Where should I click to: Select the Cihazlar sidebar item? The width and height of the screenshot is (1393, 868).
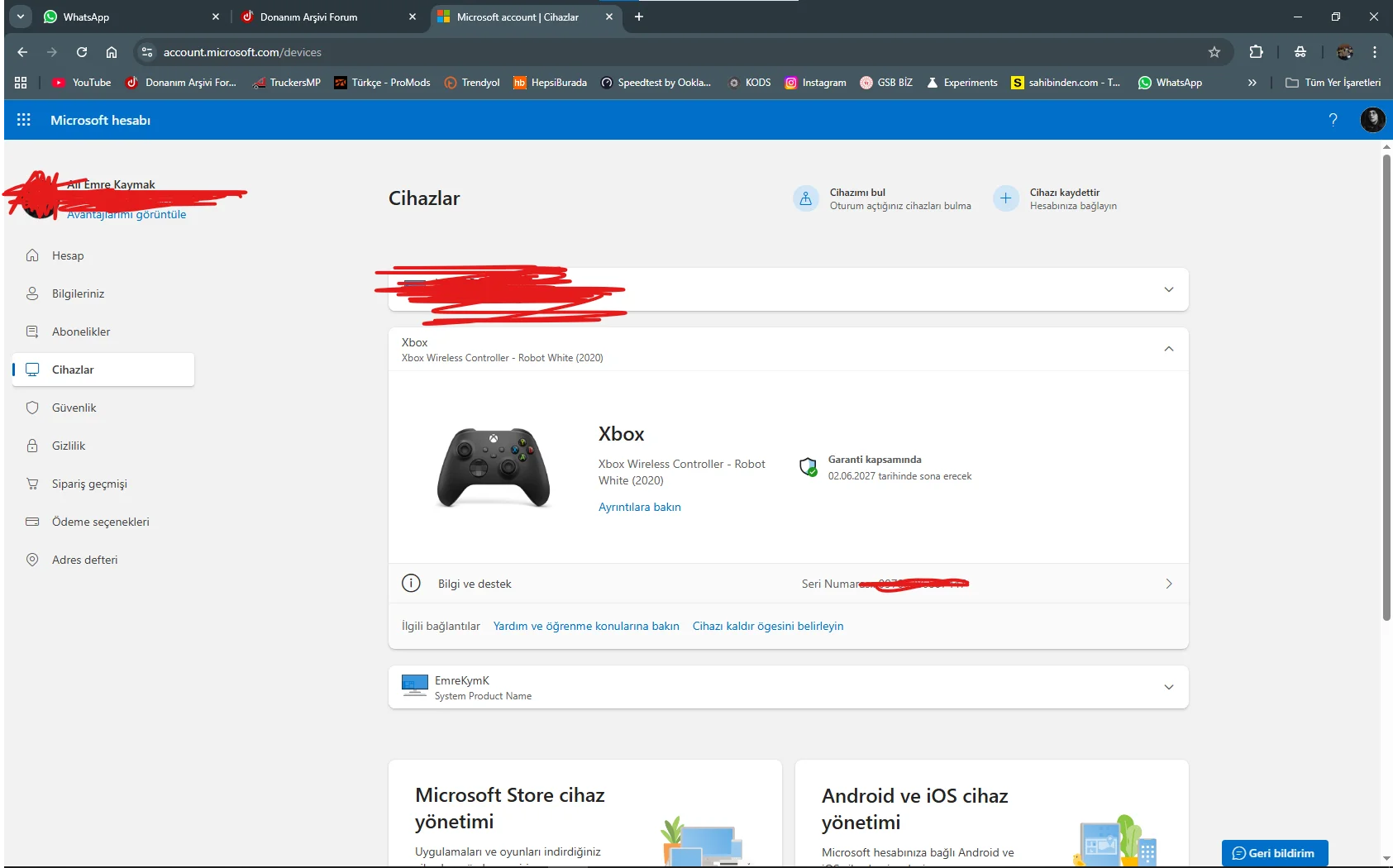click(103, 370)
